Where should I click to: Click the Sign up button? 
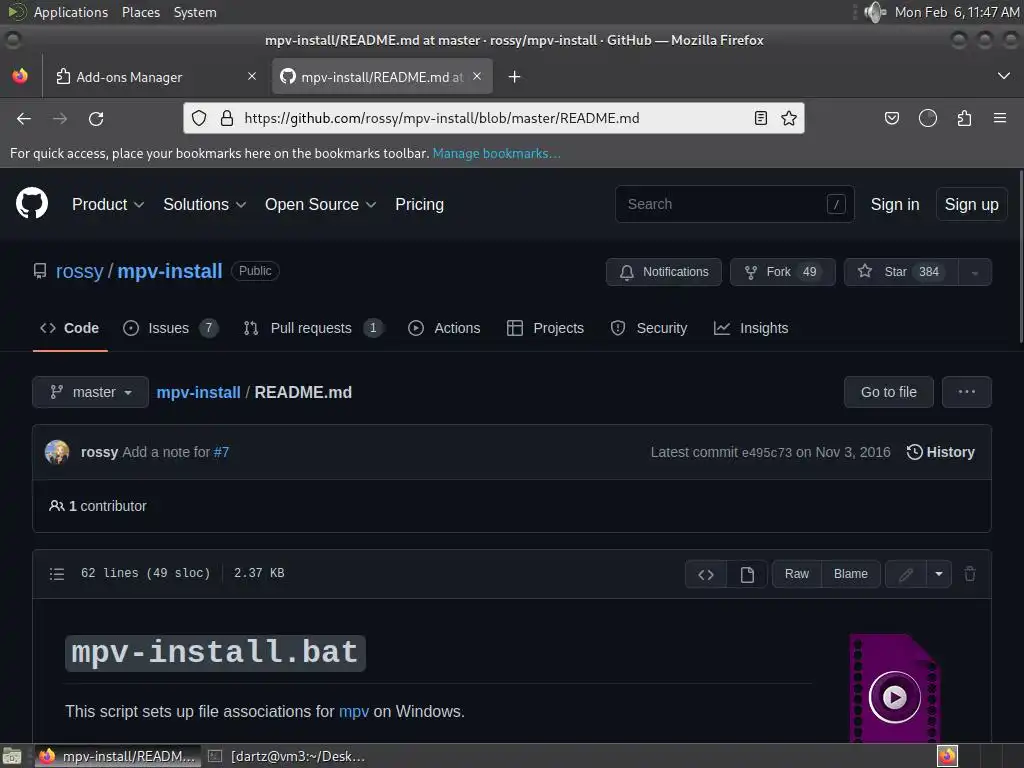coord(972,204)
